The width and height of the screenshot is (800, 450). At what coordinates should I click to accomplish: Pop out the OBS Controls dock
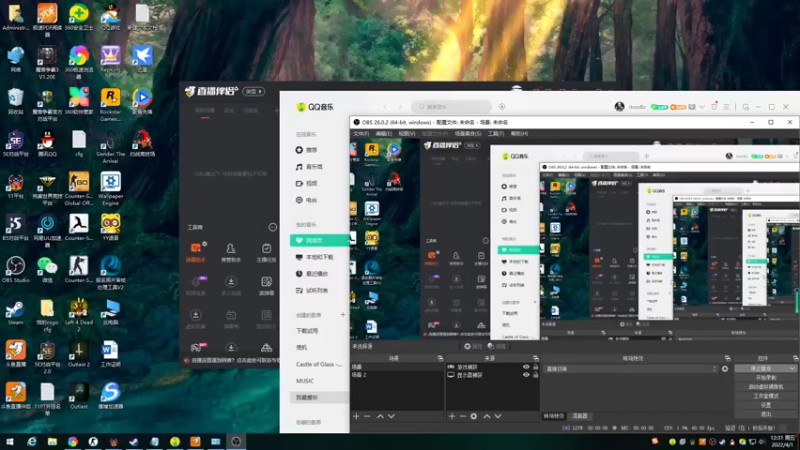(x=794, y=359)
